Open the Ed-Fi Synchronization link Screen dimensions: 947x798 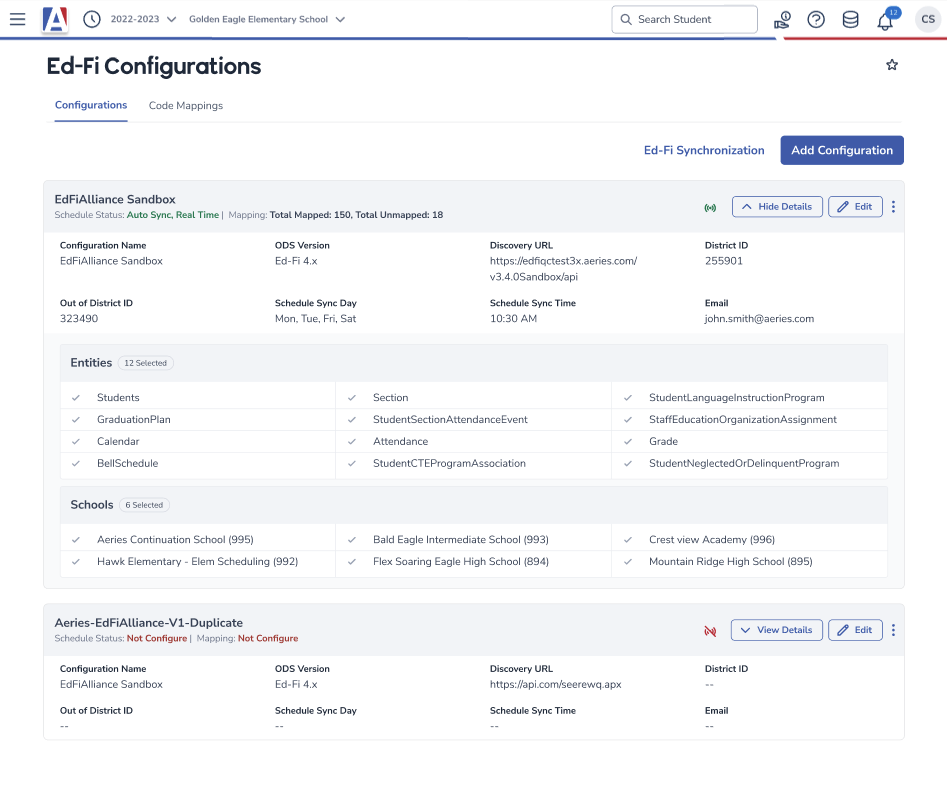pyautogui.click(x=704, y=150)
